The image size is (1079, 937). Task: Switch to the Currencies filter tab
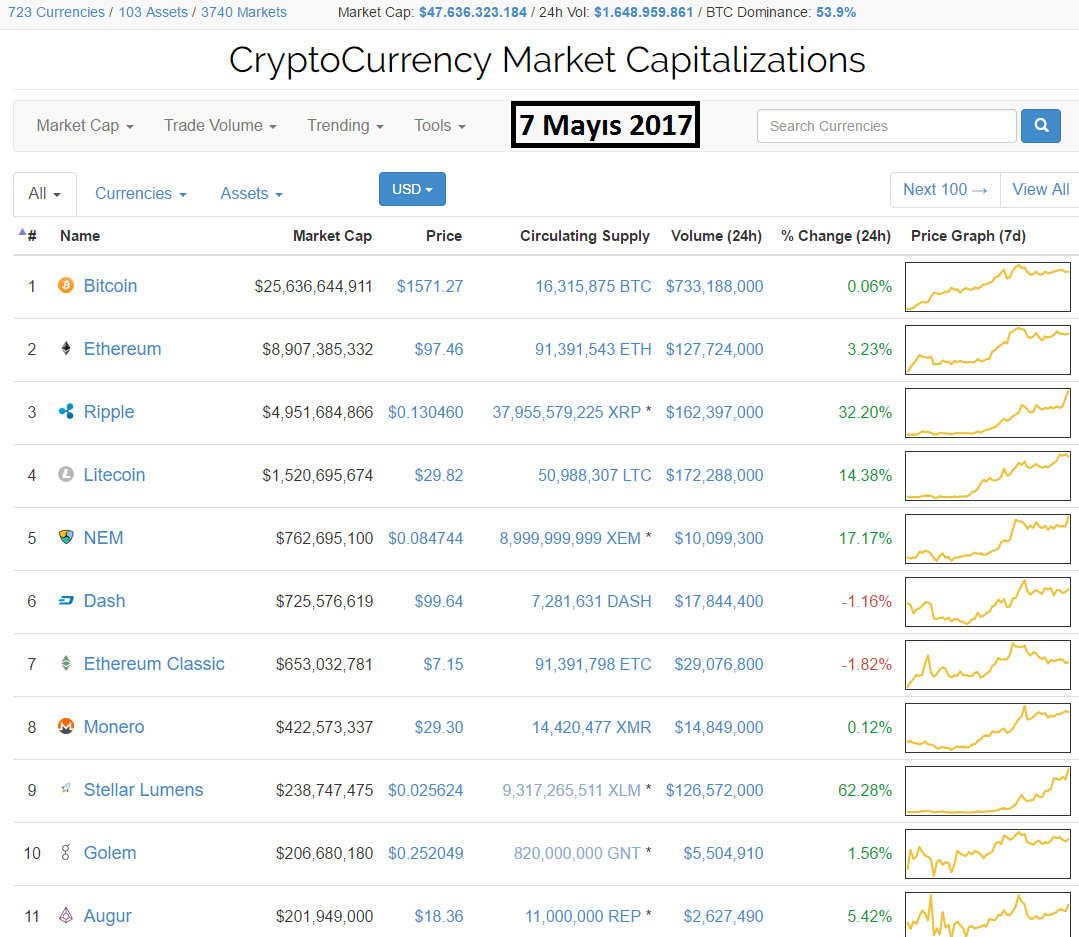click(140, 194)
